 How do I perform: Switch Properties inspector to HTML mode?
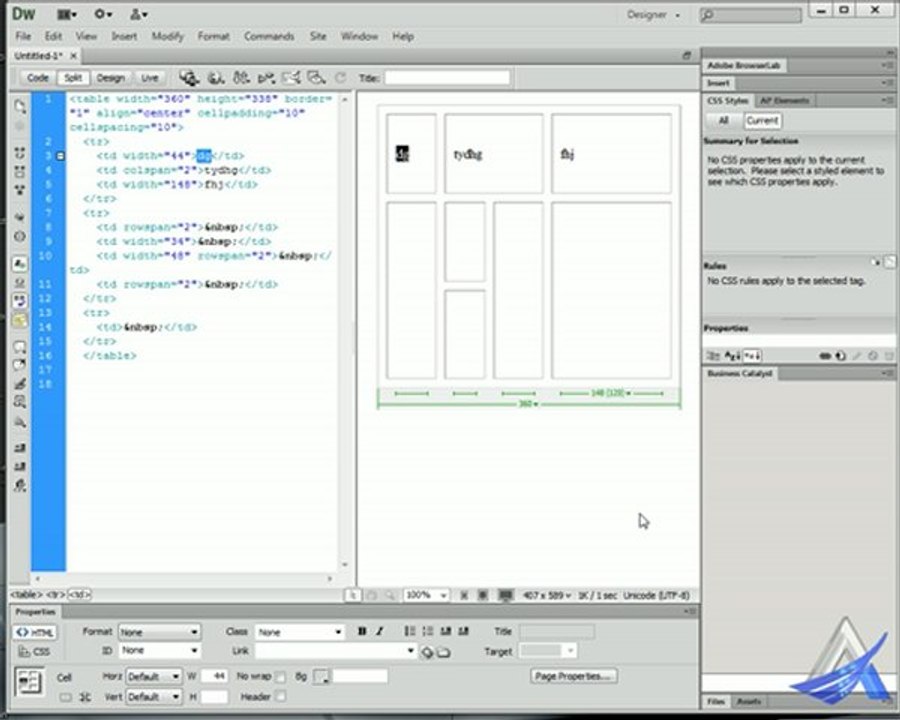(35, 632)
